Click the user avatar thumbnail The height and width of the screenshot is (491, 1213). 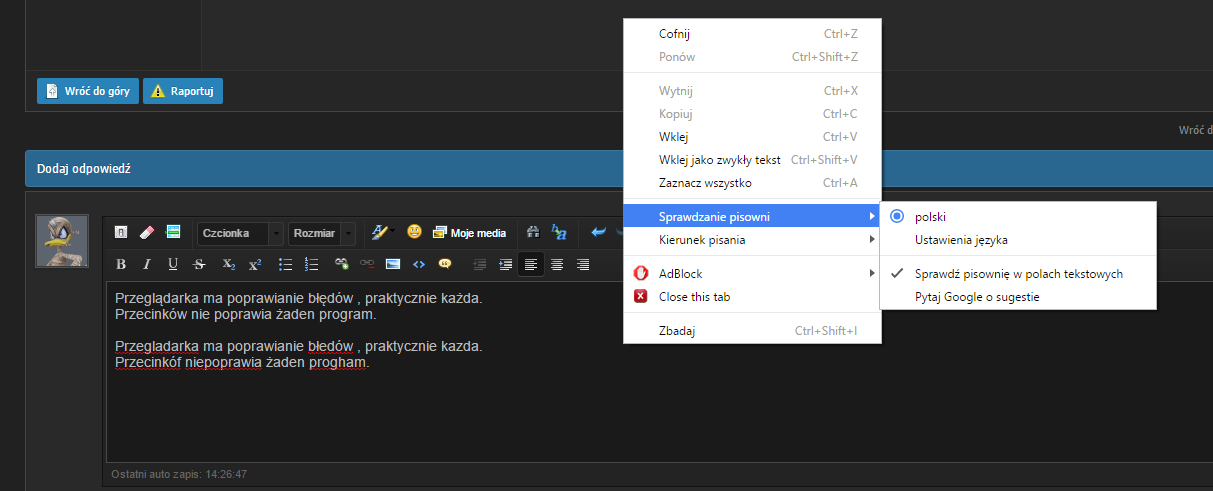pyautogui.click(x=63, y=240)
